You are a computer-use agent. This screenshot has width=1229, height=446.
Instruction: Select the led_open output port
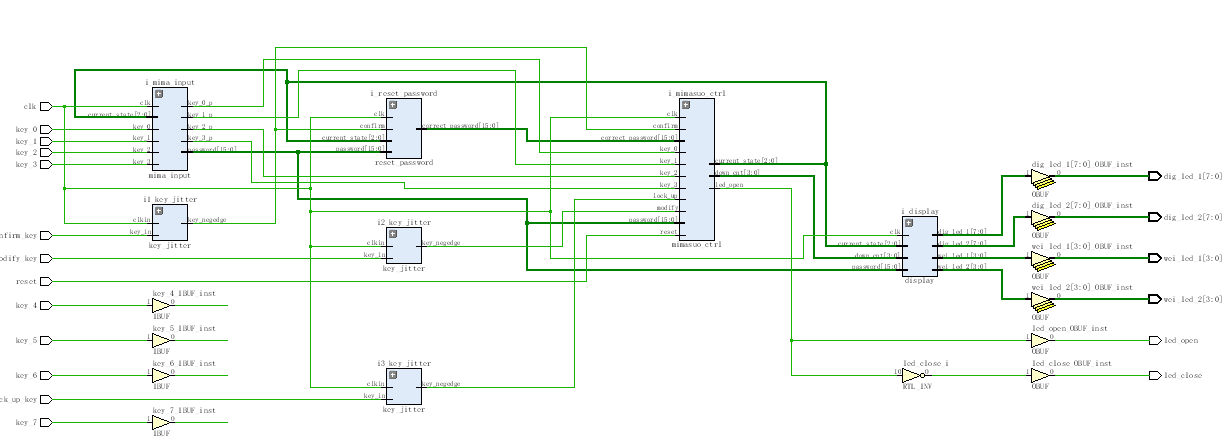tap(1156, 341)
